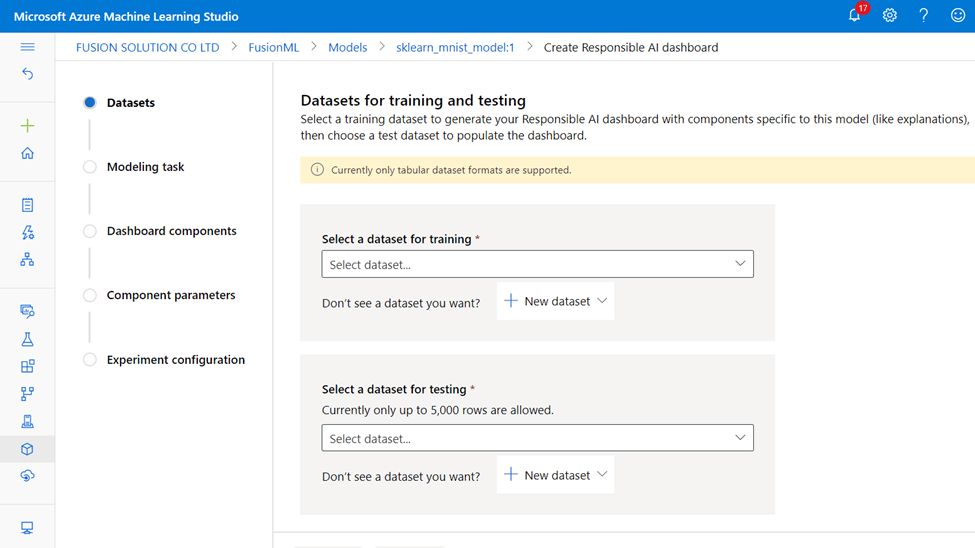Click 'Datasets for training and testing' heading
975x548 pixels.
coord(413,100)
